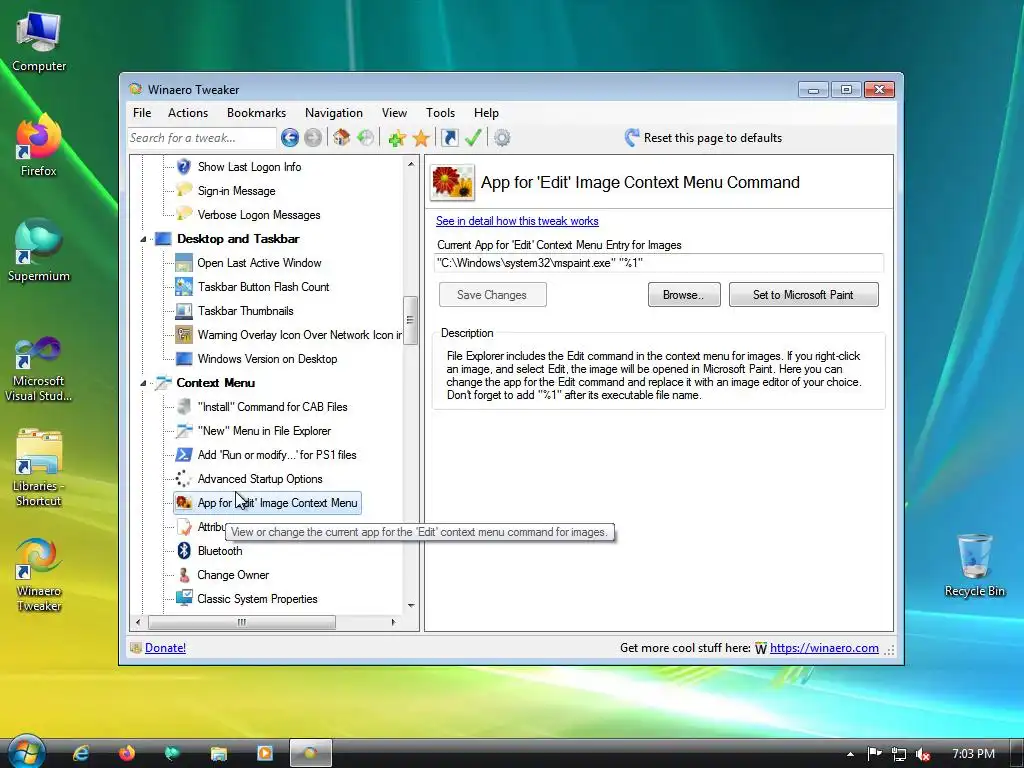Select Verbose Logon Messages item
This screenshot has height=768, width=1024.
[x=259, y=215]
